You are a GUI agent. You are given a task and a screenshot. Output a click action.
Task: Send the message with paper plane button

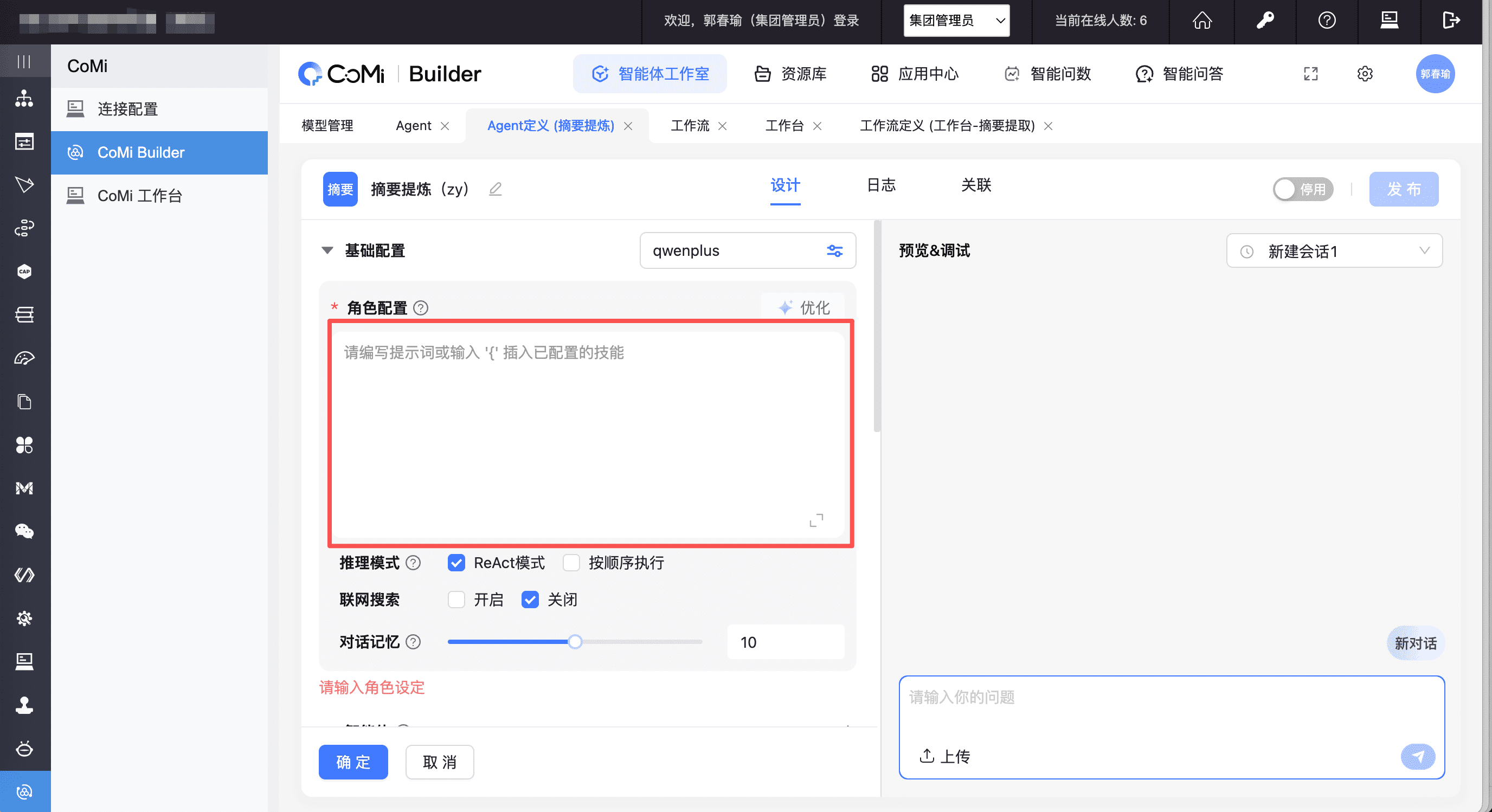coord(1418,756)
